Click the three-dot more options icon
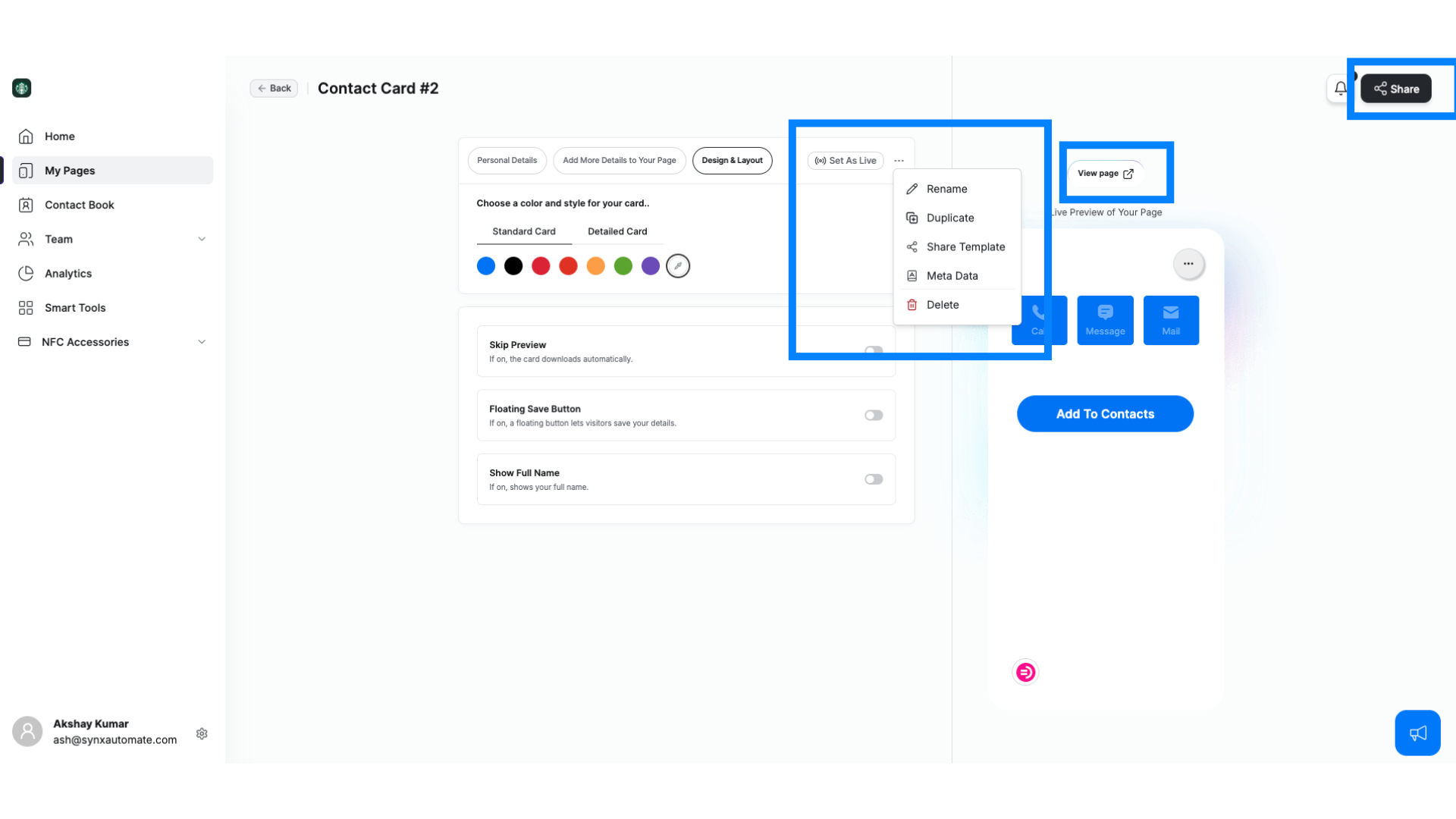 [x=899, y=160]
